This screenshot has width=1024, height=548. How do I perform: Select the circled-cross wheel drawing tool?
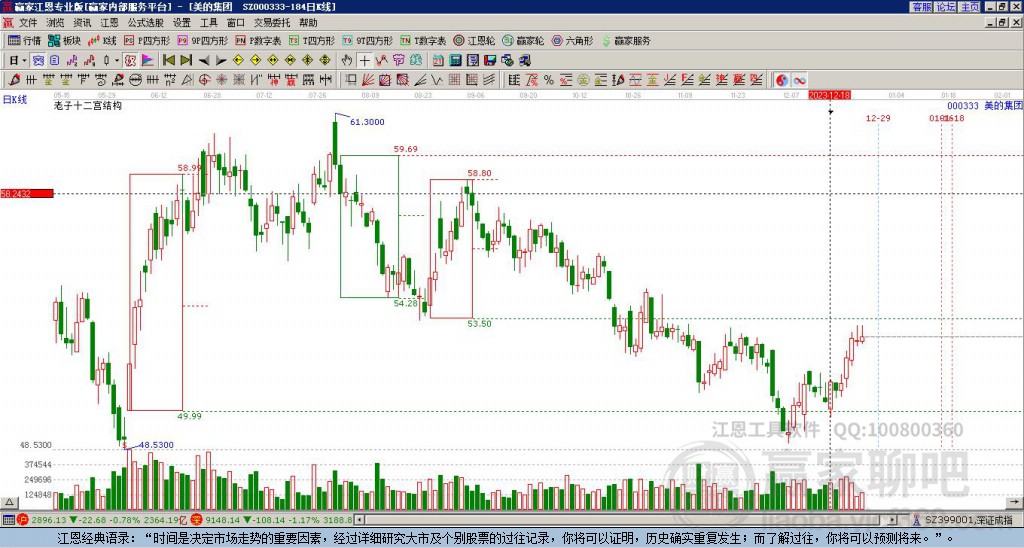[x=204, y=80]
